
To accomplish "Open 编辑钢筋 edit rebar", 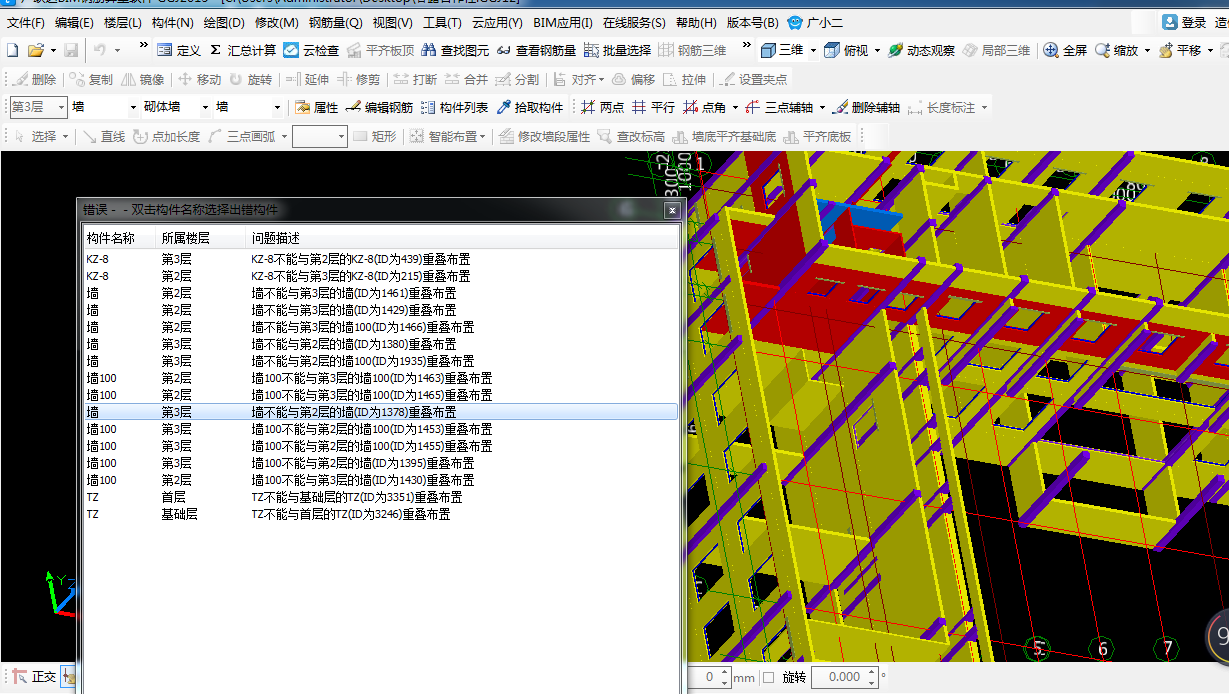I will pos(379,107).
